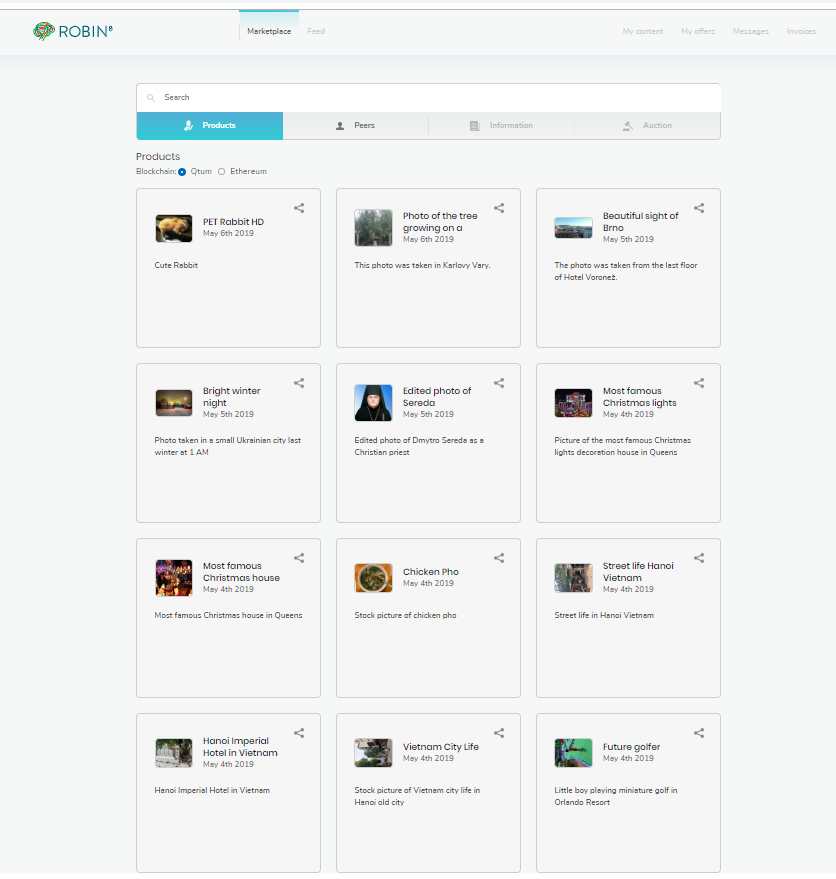Share the Bright winter night card
The height and width of the screenshot is (879, 836).
point(299,383)
